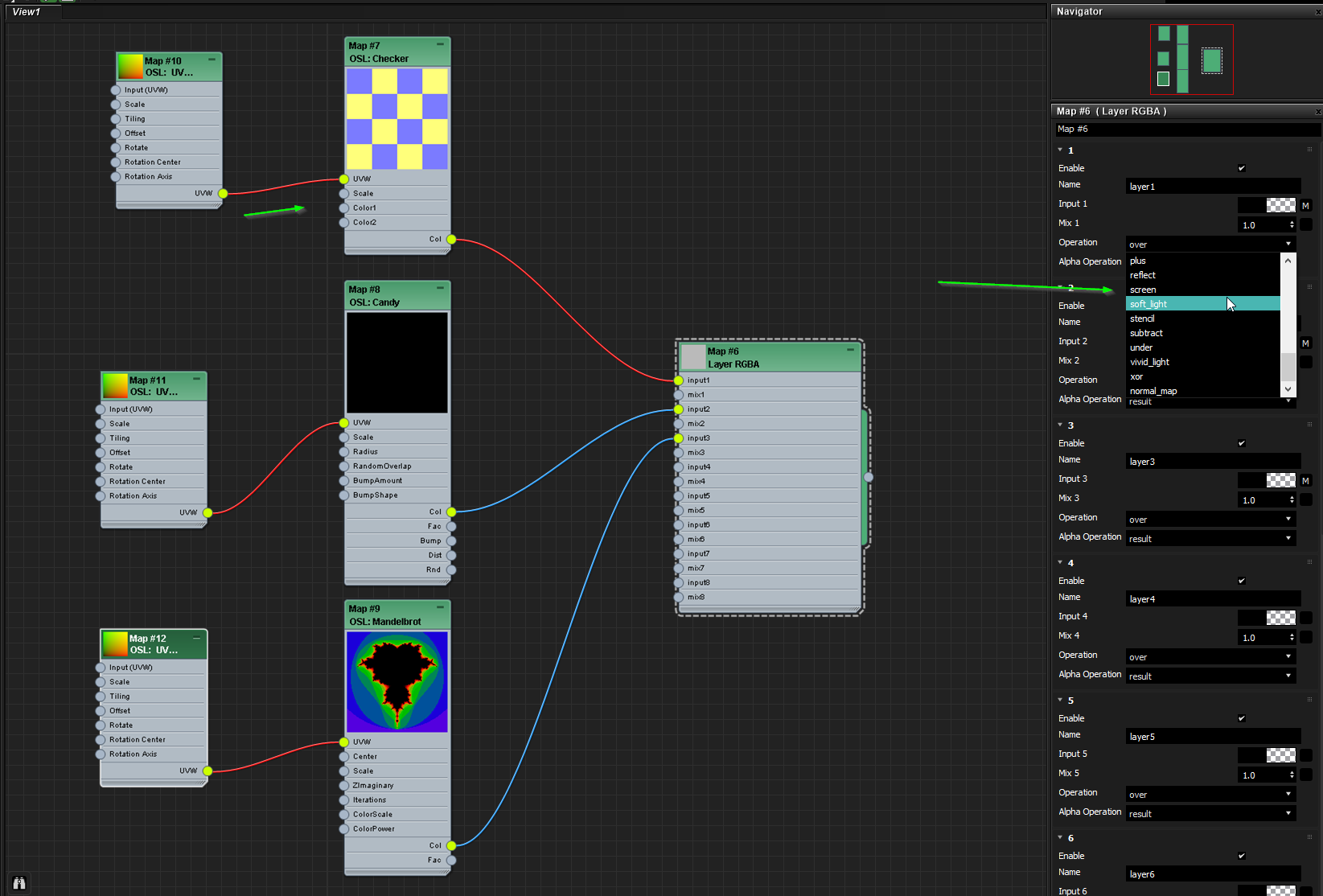Collapse the Map #7 Checker node
Screen dimensions: 1323x896
pos(440,44)
